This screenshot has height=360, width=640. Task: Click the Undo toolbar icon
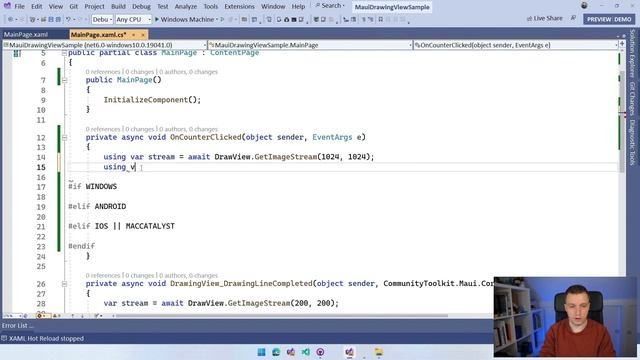(69, 19)
